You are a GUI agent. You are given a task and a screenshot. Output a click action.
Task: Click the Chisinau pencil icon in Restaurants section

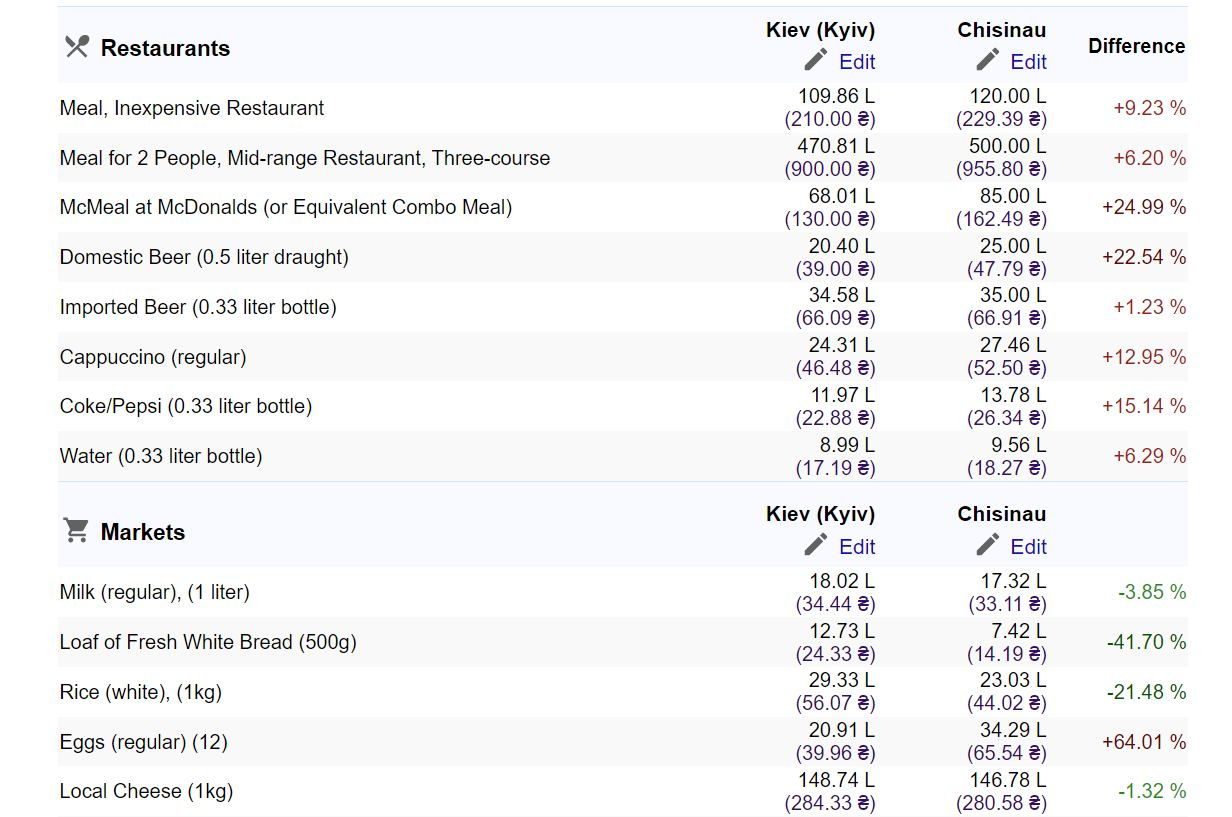[x=988, y=60]
